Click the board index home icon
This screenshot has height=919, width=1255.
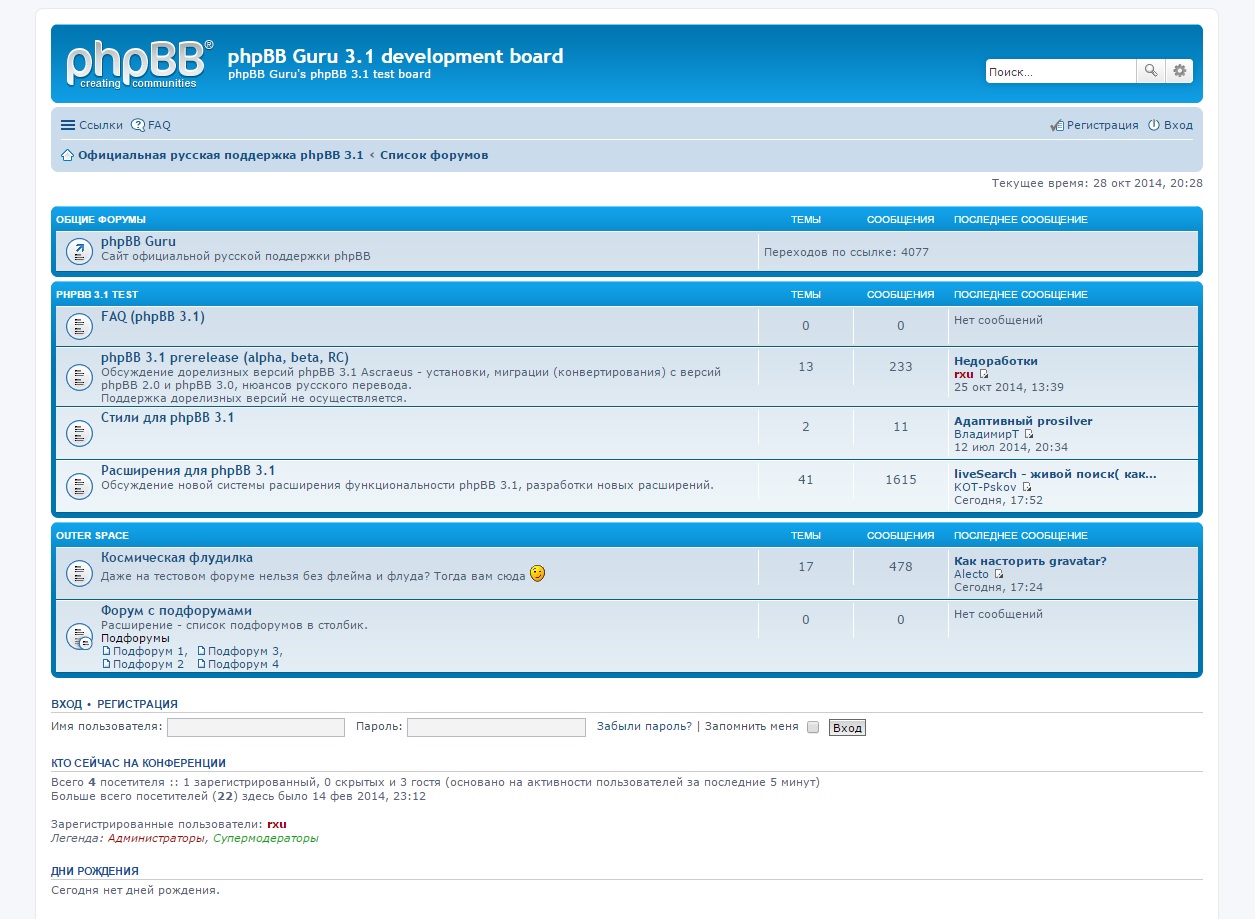(x=67, y=155)
